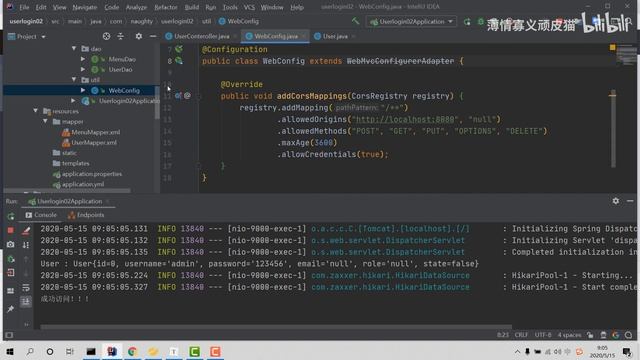This screenshot has height=360, width=640.
Task: Toggle scroll to end in the console toolbar
Action: pos(26,302)
